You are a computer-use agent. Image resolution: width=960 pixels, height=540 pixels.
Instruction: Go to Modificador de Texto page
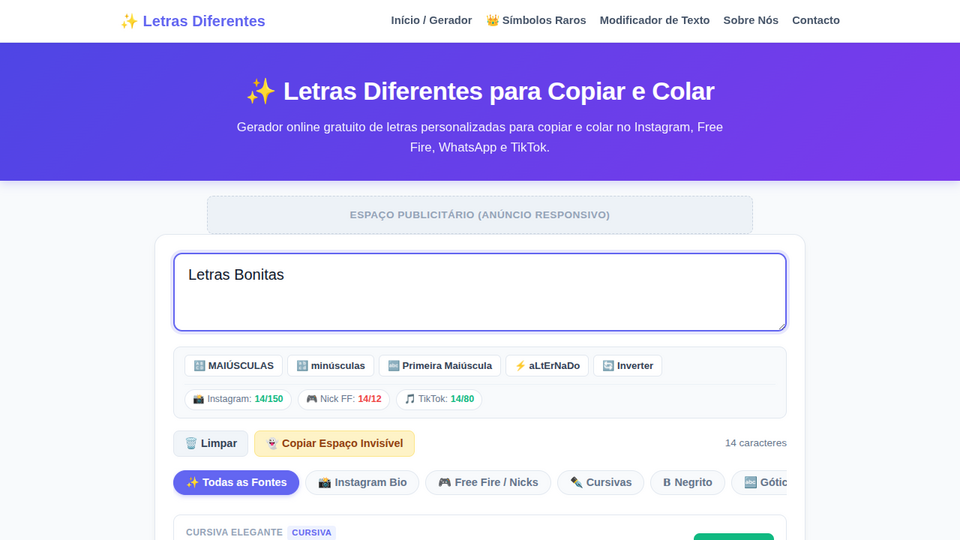pos(654,20)
